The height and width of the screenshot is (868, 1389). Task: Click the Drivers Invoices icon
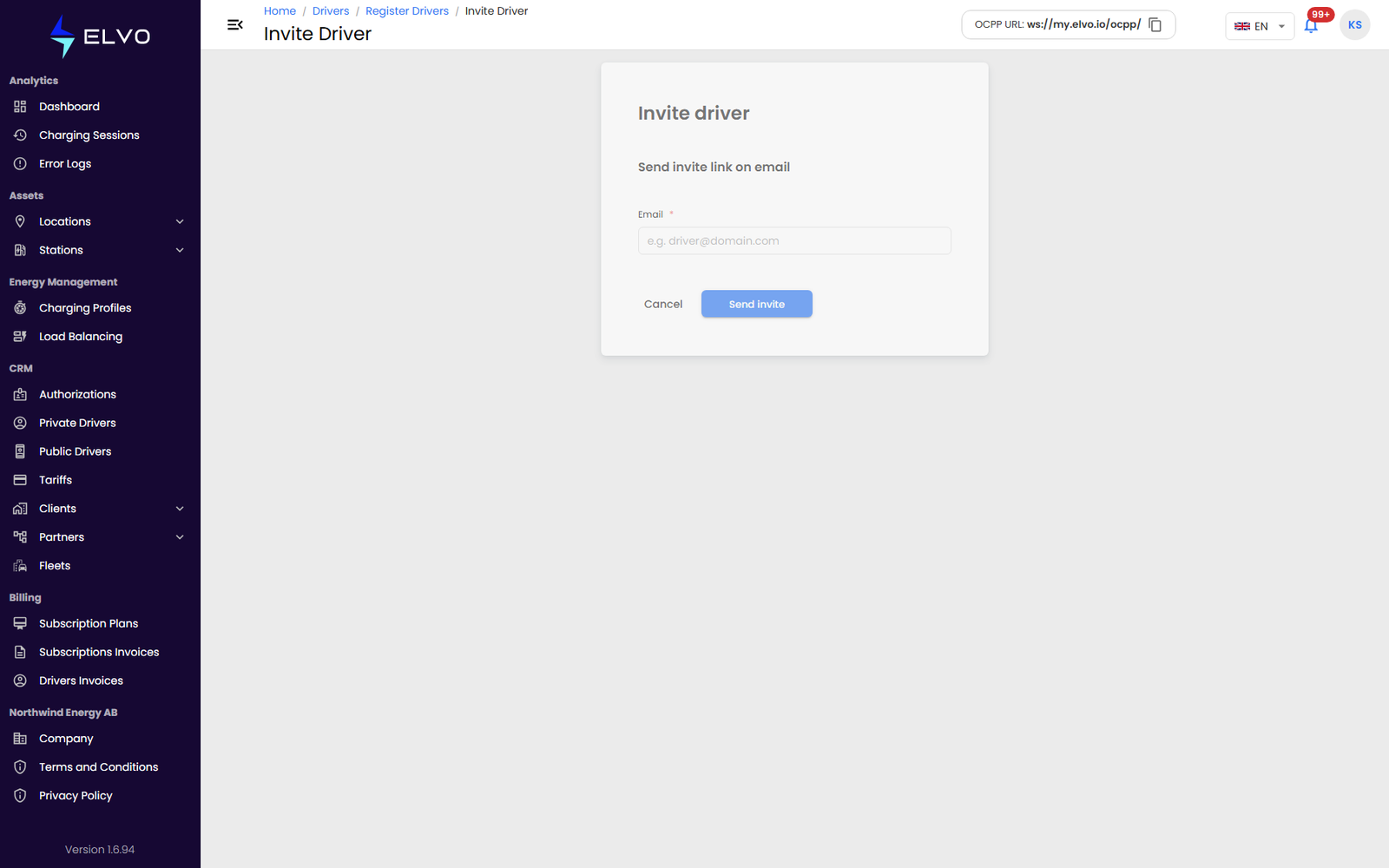pyautogui.click(x=20, y=681)
